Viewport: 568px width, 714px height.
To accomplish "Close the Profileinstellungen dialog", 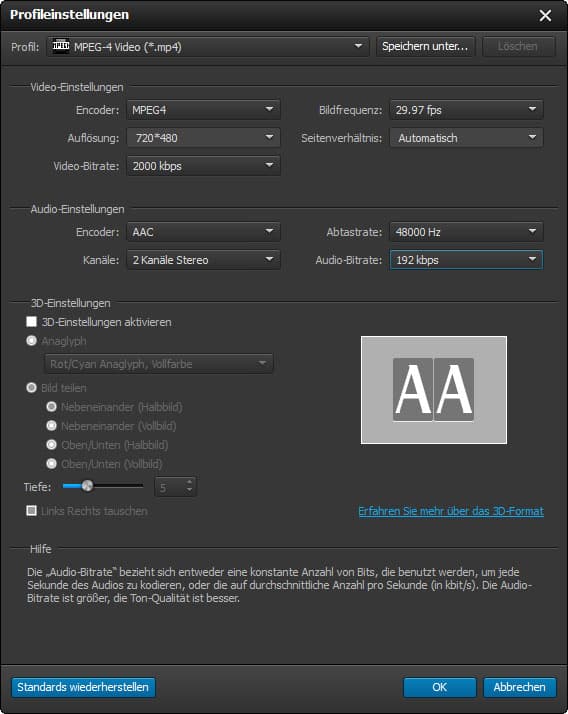I will (545, 15).
